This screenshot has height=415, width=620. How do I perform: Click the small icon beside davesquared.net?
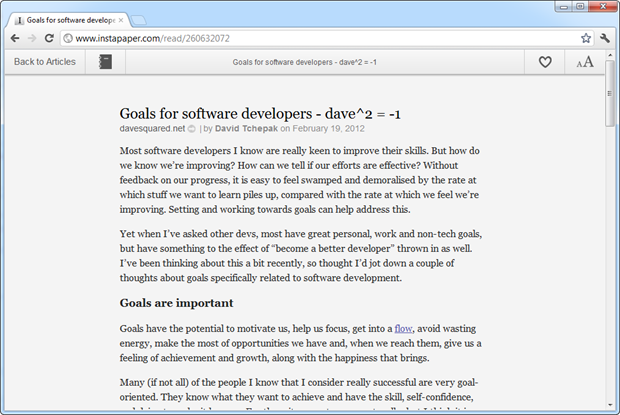191,129
